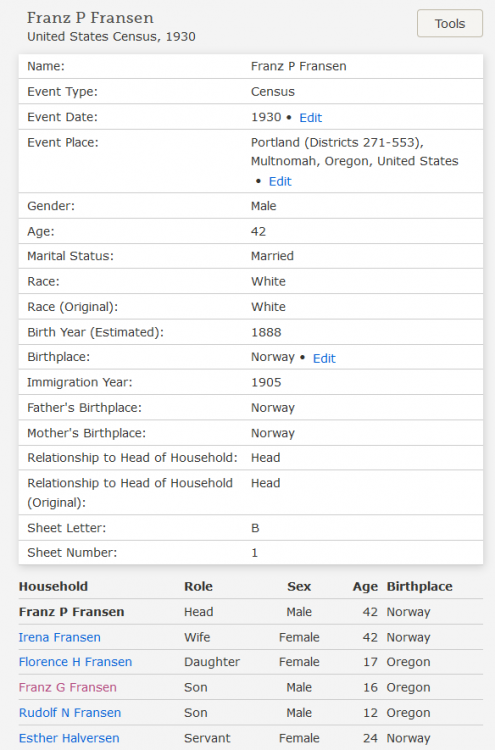The image size is (495, 750).
Task: Open Florence H Fransen's record
Action: (75, 662)
